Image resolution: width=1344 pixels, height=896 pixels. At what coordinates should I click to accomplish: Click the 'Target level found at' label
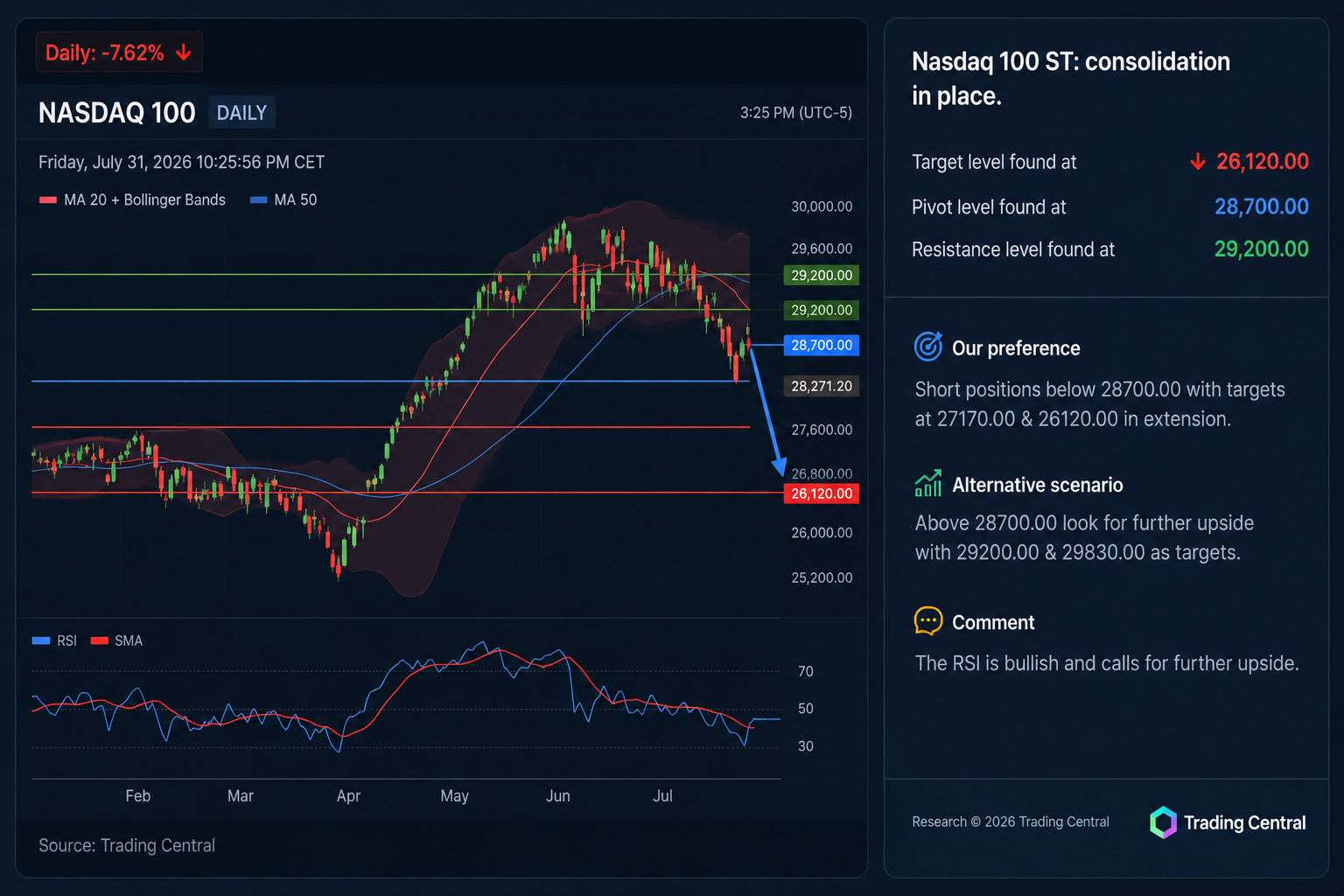pyautogui.click(x=994, y=162)
